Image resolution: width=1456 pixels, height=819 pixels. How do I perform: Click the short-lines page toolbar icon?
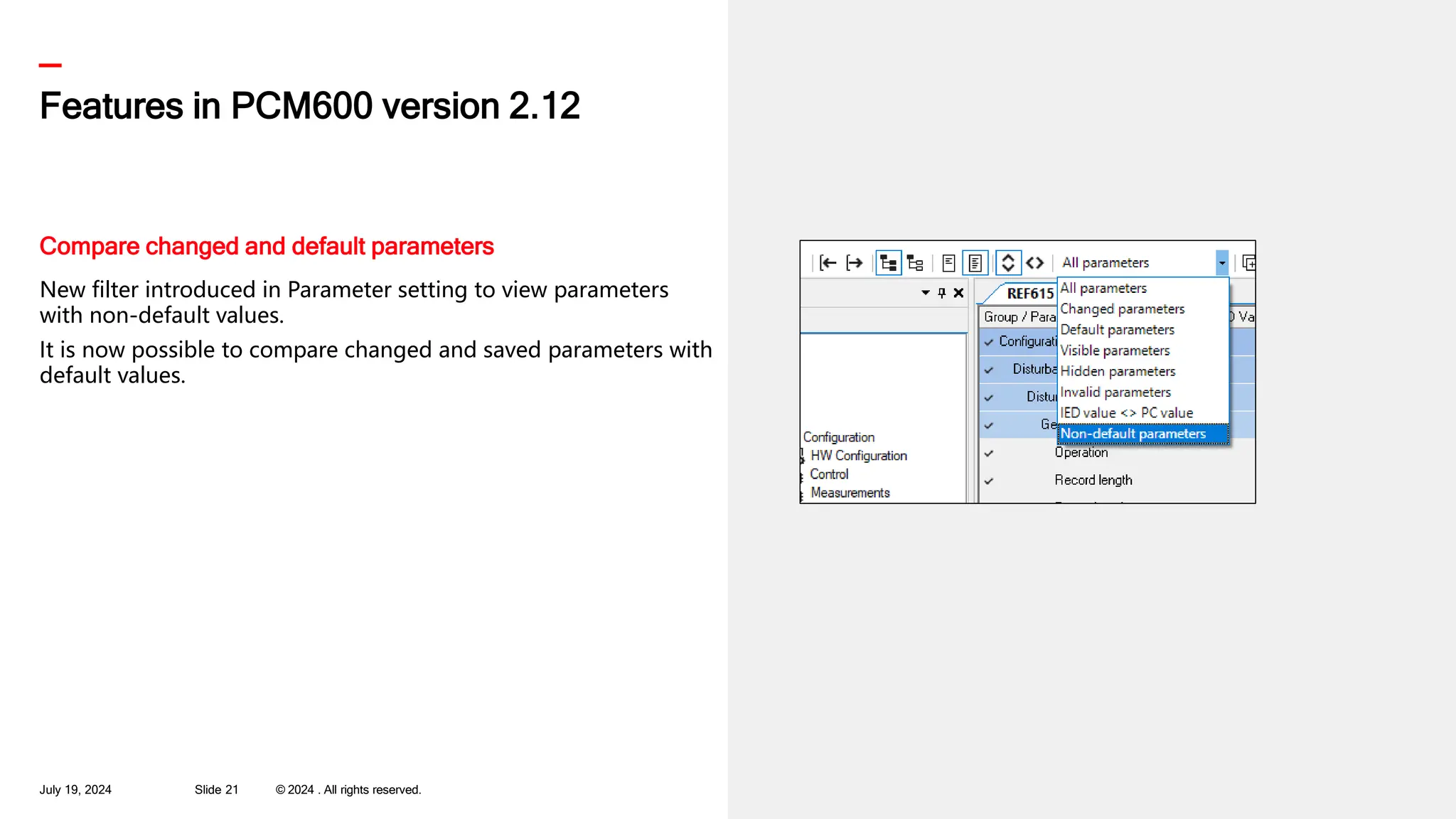pos(948,263)
